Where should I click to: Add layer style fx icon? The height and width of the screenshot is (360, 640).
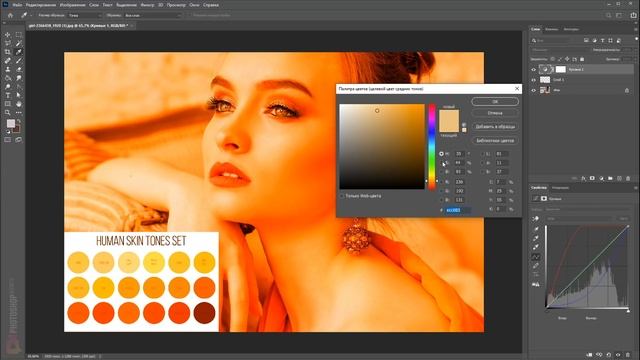click(x=584, y=178)
